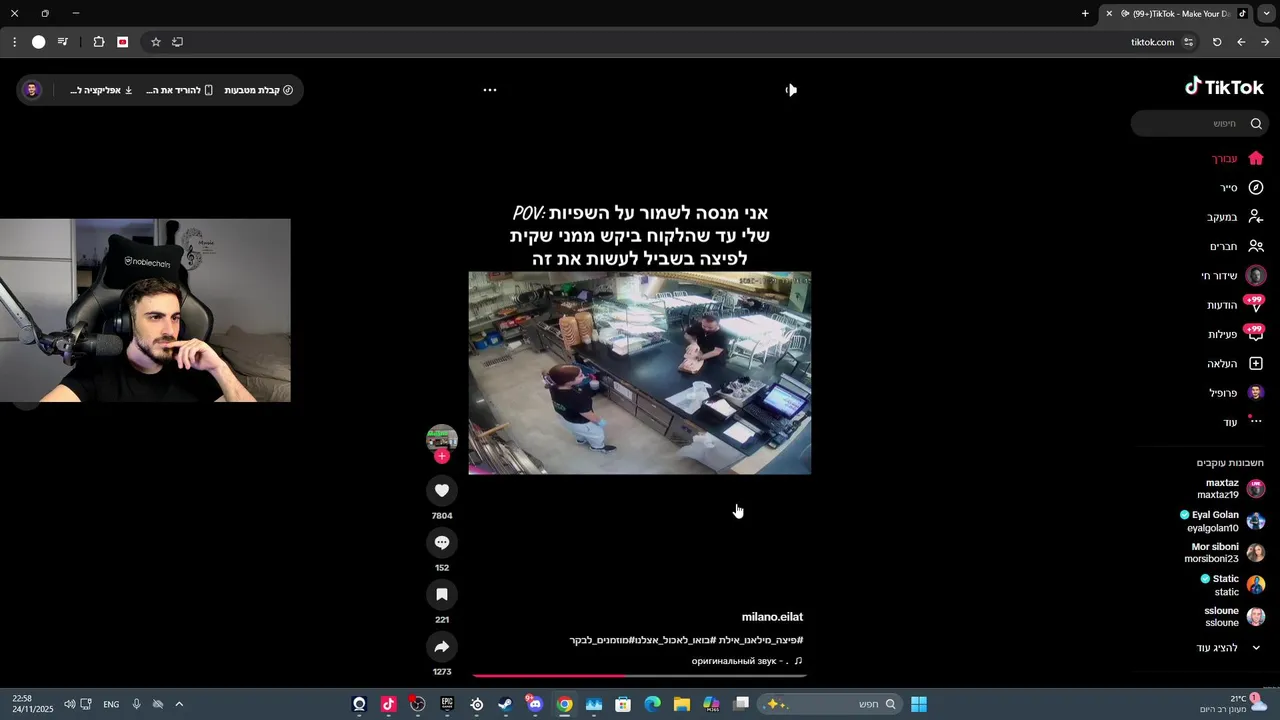The height and width of the screenshot is (720, 1280).
Task: Open creator avatar next to the video
Action: 442,439
